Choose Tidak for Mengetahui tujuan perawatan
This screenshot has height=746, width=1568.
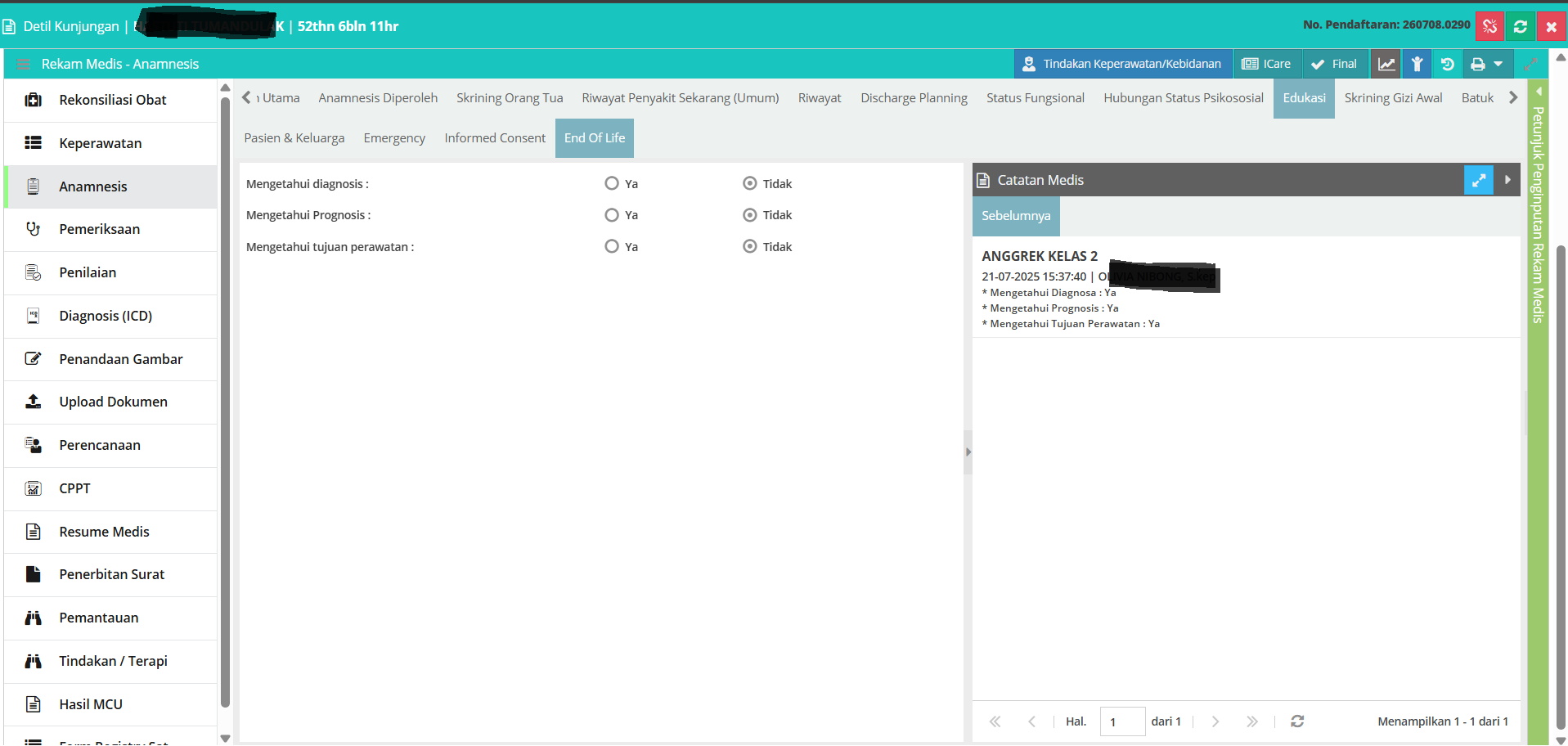750,246
